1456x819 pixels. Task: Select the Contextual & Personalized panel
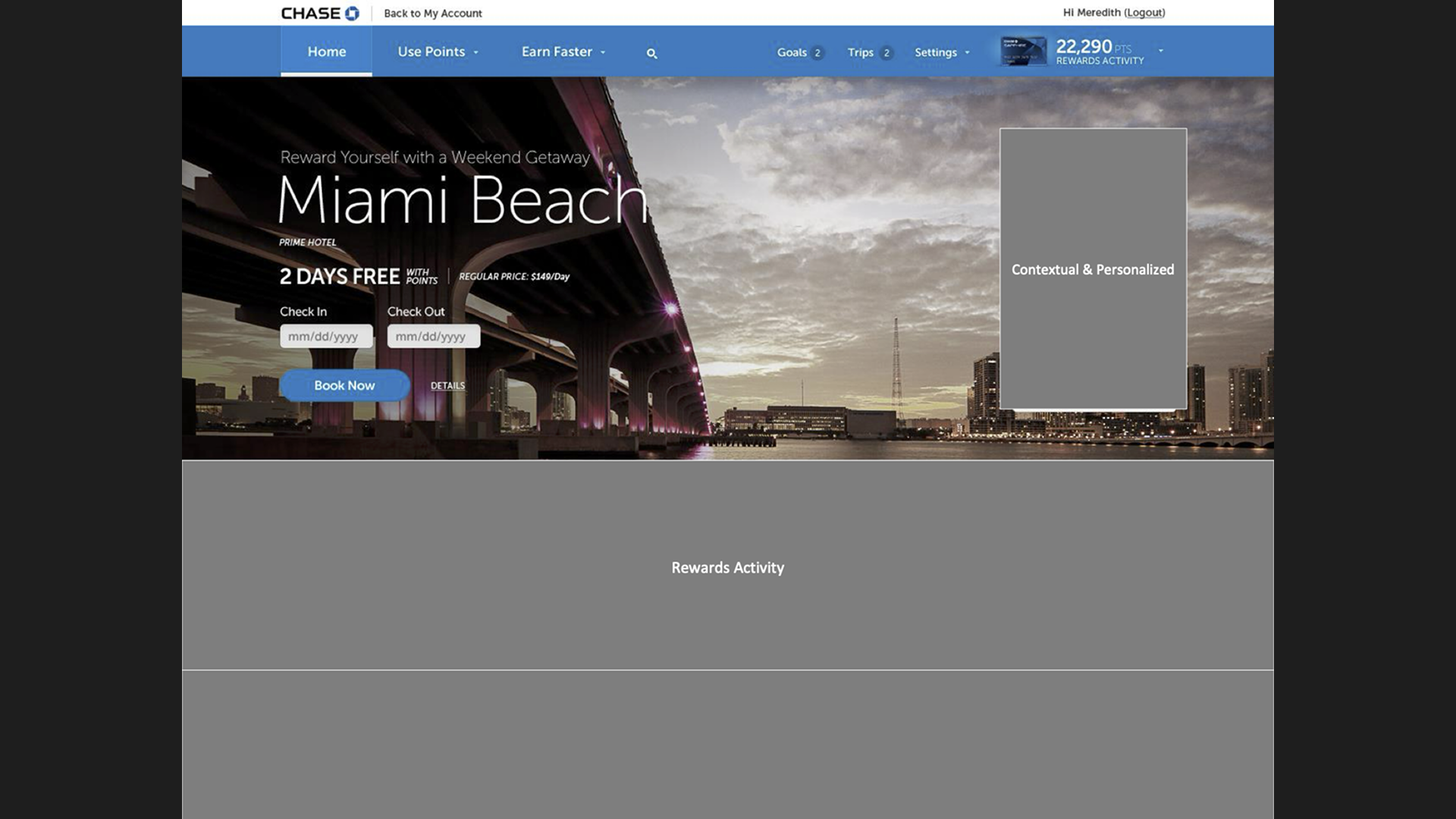[1092, 269]
